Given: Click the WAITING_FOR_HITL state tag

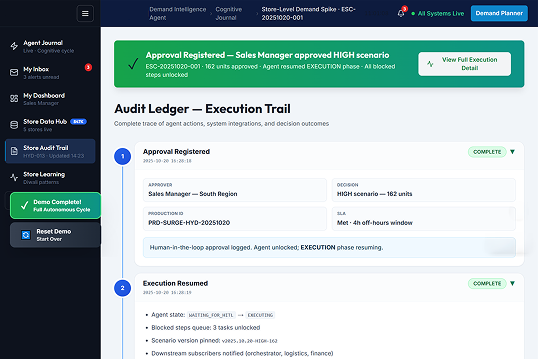Looking at the screenshot, I should [211, 315].
